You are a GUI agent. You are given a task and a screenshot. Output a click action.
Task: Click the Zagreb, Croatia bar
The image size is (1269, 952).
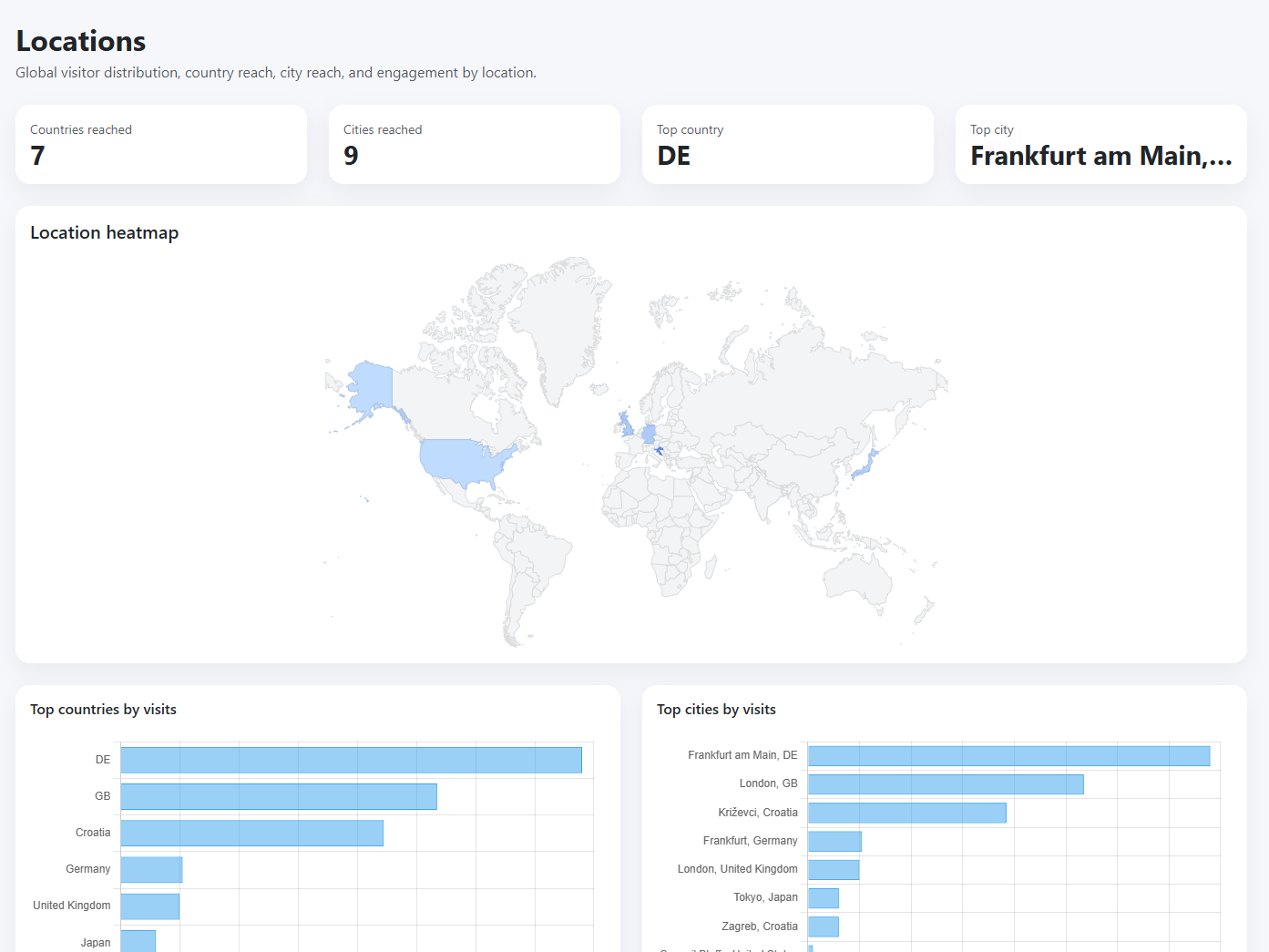coord(824,926)
